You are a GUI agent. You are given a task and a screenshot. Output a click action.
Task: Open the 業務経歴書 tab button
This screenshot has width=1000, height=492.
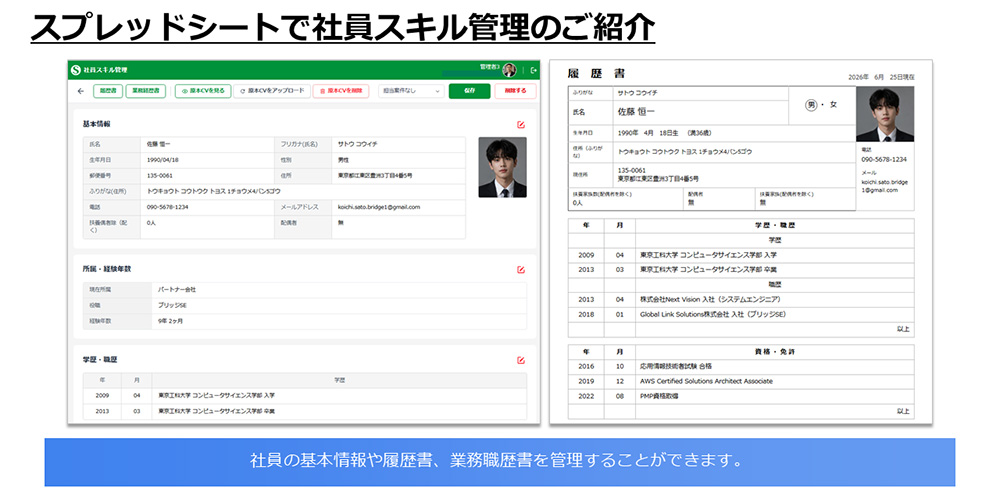point(146,91)
